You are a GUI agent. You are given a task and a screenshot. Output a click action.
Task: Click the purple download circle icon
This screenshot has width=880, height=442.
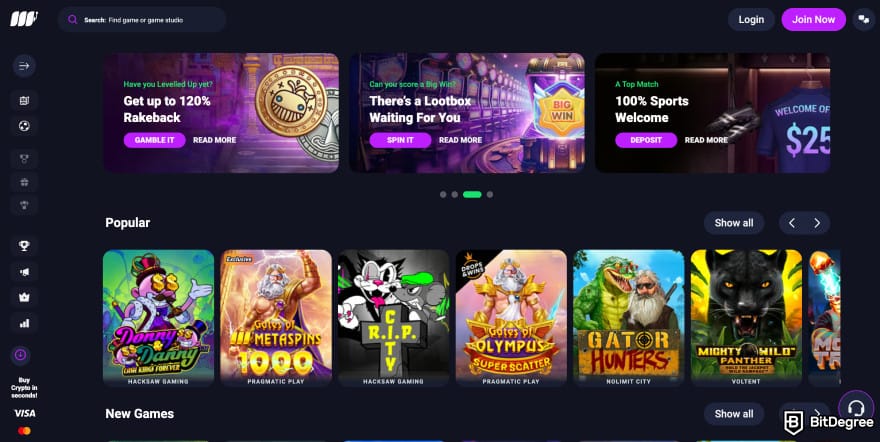[x=21, y=355]
